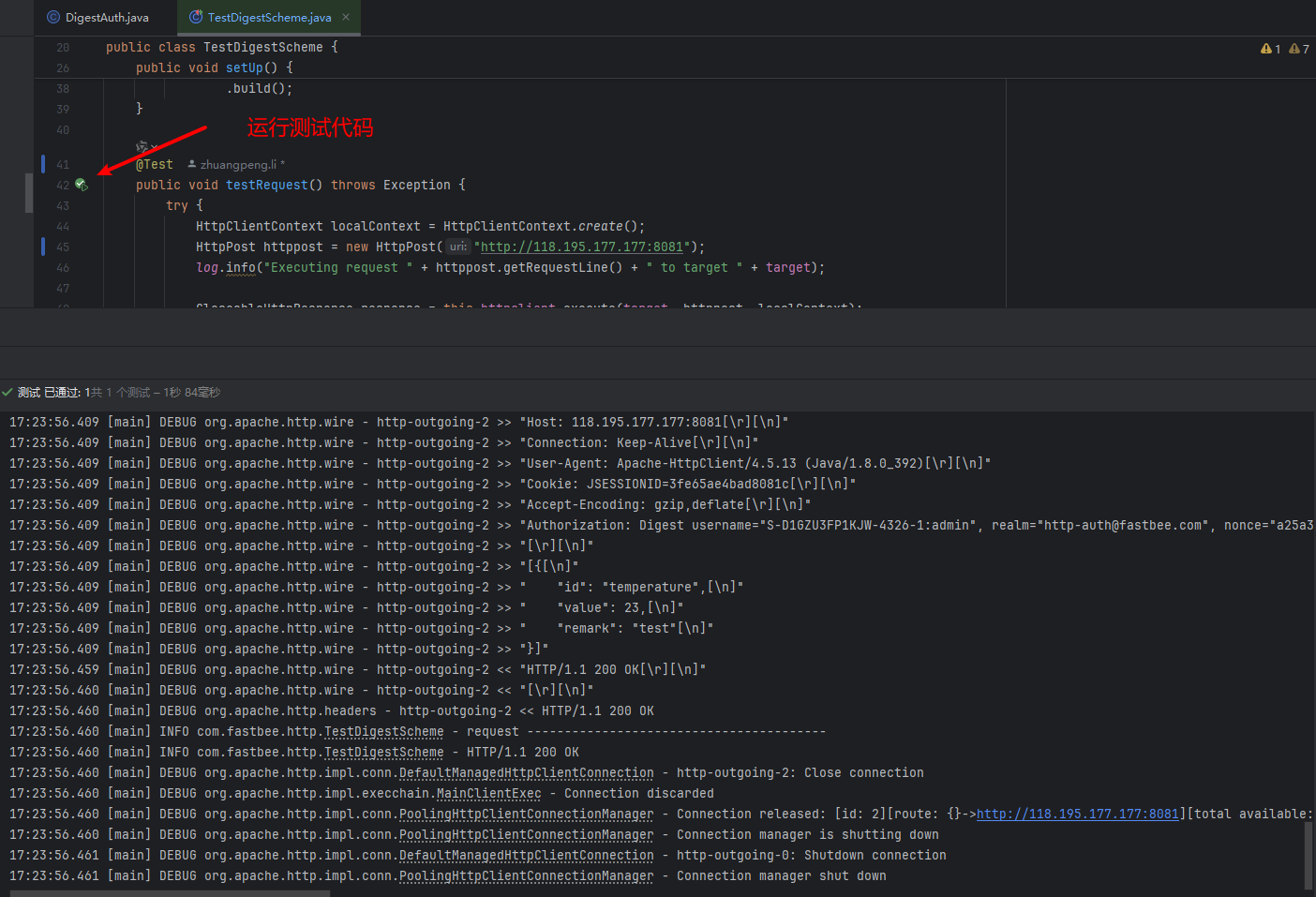Open TestDigestScheme link on INFO HTTP/1.1 200 OK line
Screen dimensions: 1316x897
click(x=384, y=752)
